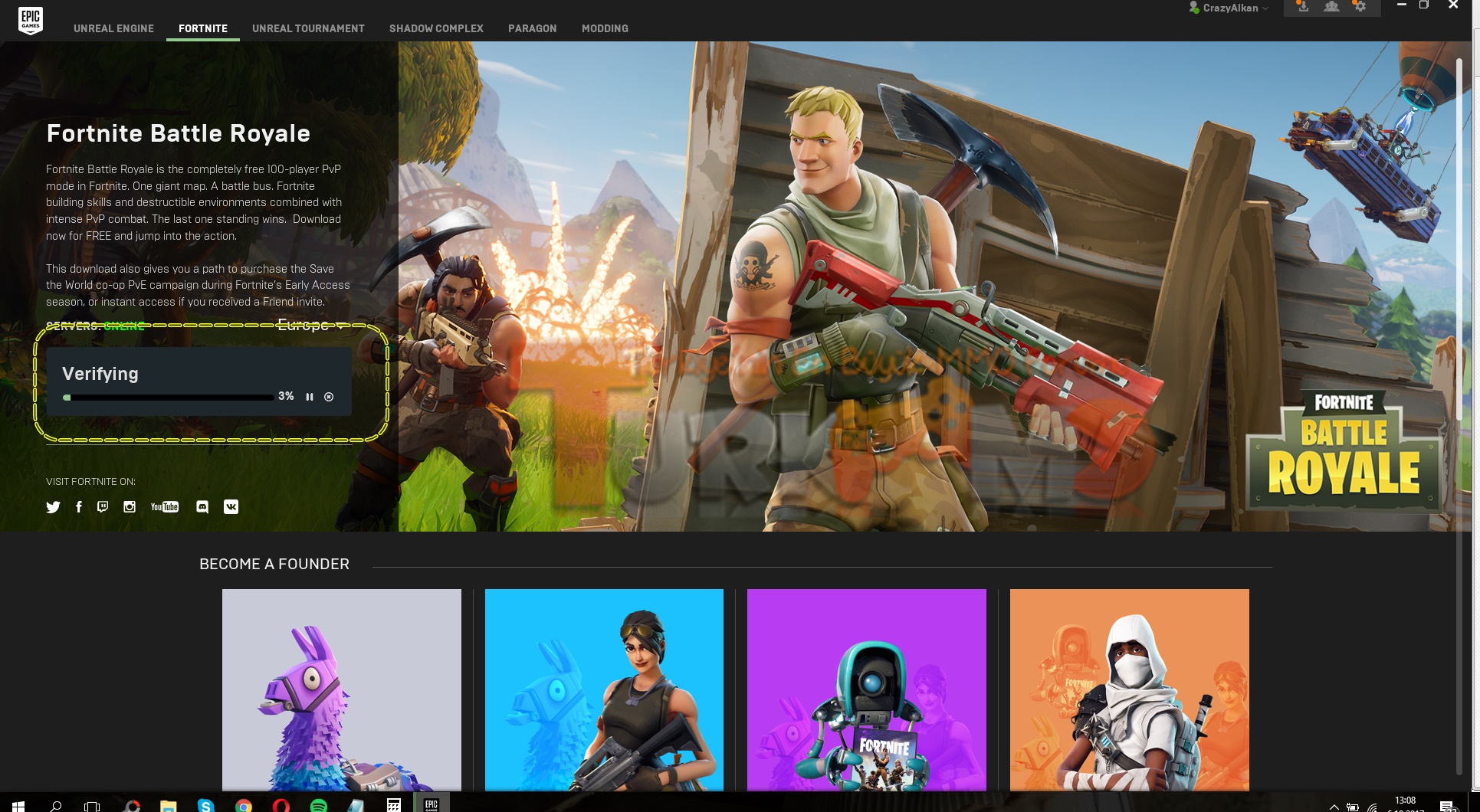Viewport: 1480px width, 812px height.
Task: Click the Fortnite Battle Royale heading
Action: (x=179, y=133)
